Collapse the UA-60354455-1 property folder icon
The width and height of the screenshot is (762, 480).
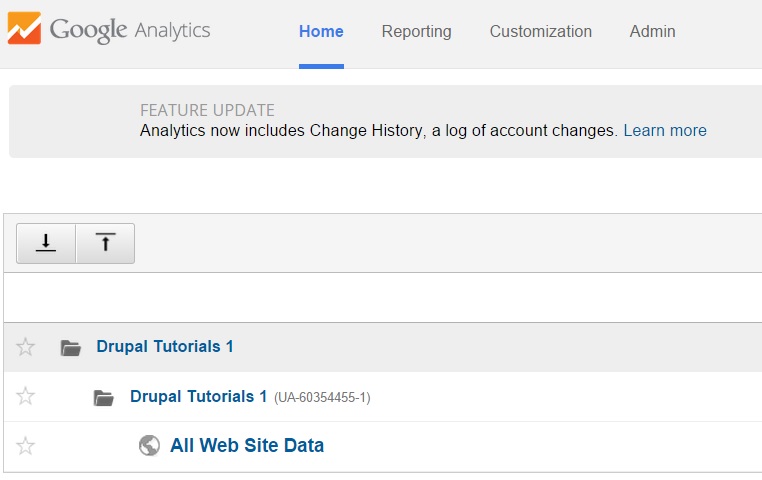104,398
